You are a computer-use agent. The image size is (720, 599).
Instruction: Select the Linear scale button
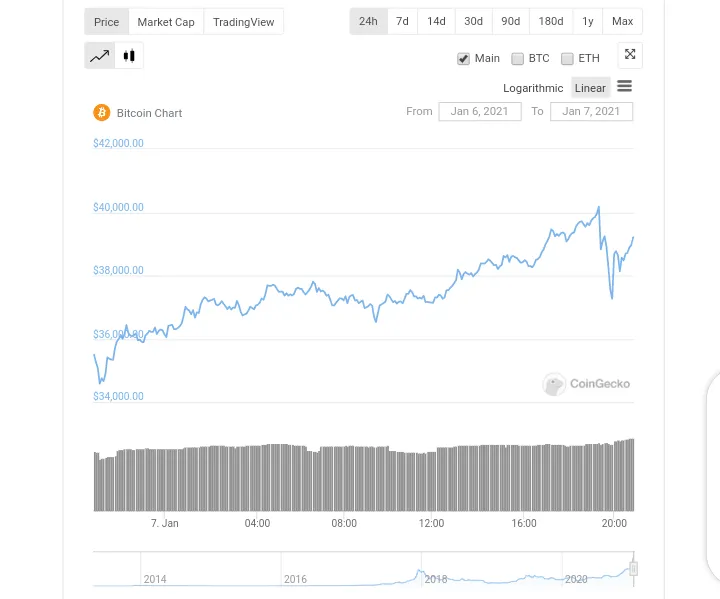pos(590,88)
